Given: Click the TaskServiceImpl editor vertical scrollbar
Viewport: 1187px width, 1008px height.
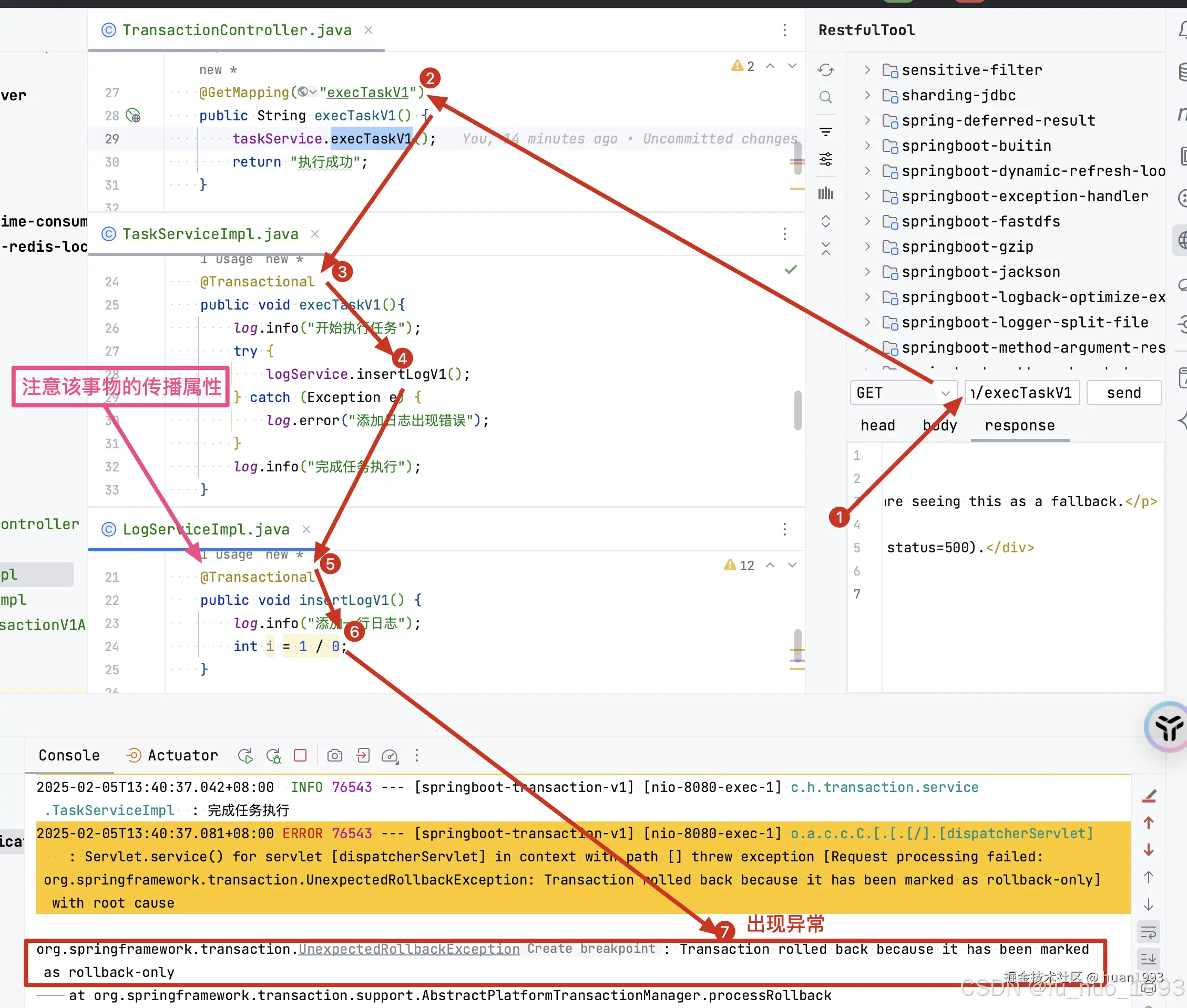Looking at the screenshot, I should coord(798,410).
